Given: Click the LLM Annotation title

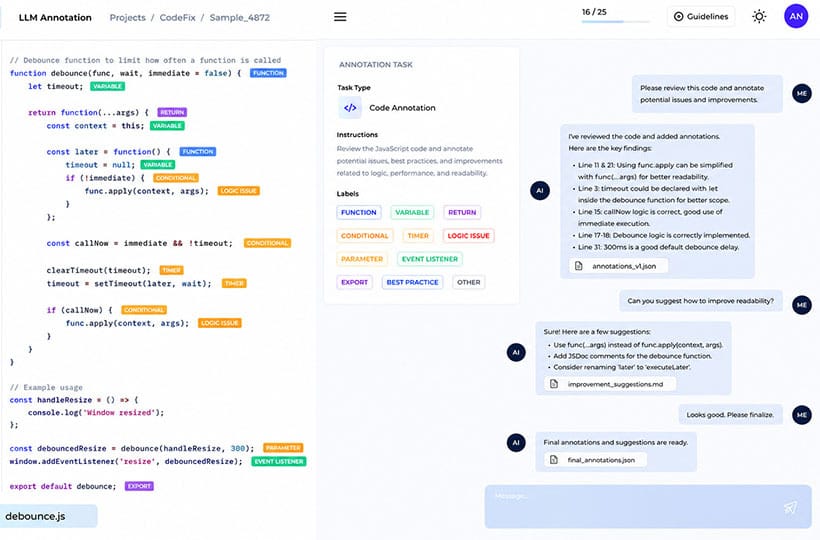Looking at the screenshot, I should pos(55,18).
